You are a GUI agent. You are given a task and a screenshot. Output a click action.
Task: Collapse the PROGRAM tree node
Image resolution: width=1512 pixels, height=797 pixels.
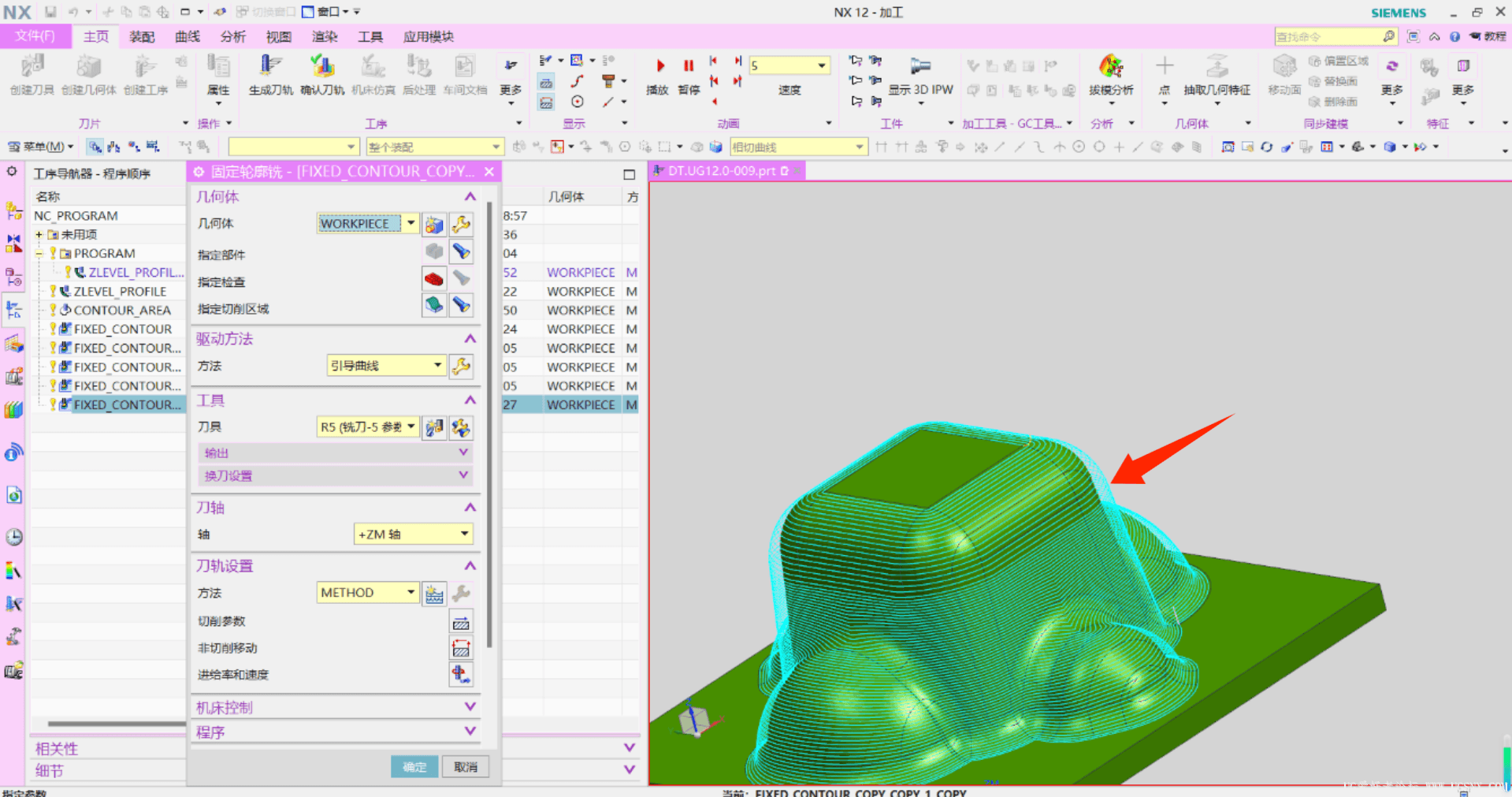39,254
